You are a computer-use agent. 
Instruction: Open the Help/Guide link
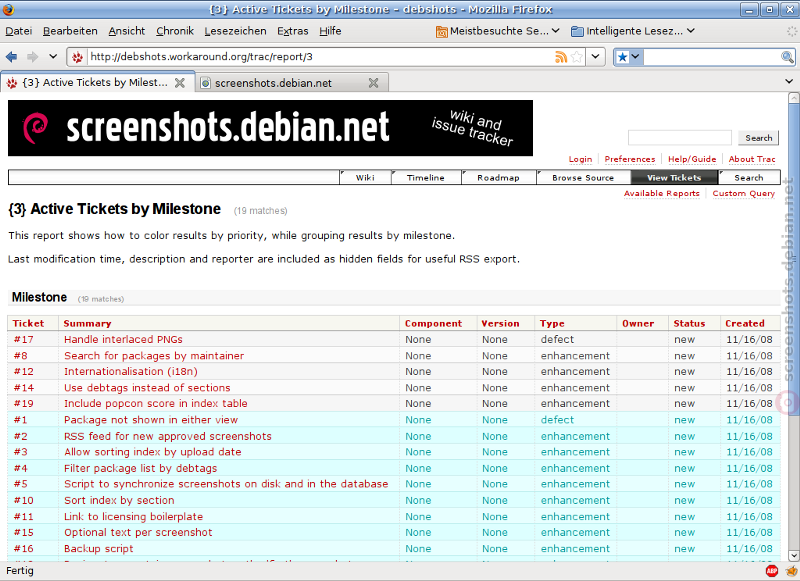click(x=692, y=159)
